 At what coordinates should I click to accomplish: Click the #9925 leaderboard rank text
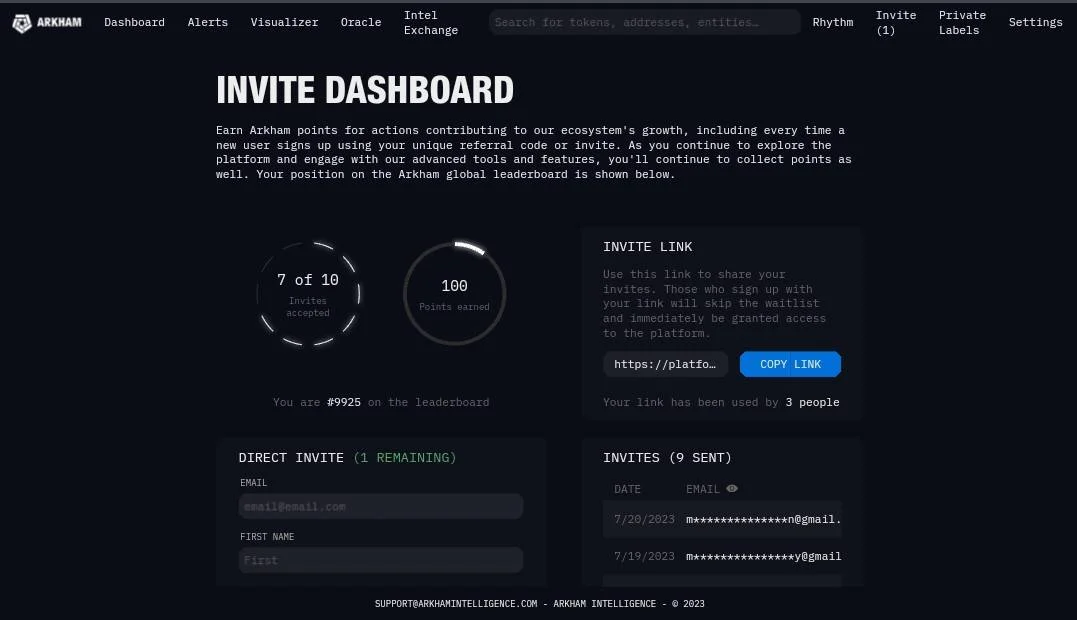(x=343, y=402)
